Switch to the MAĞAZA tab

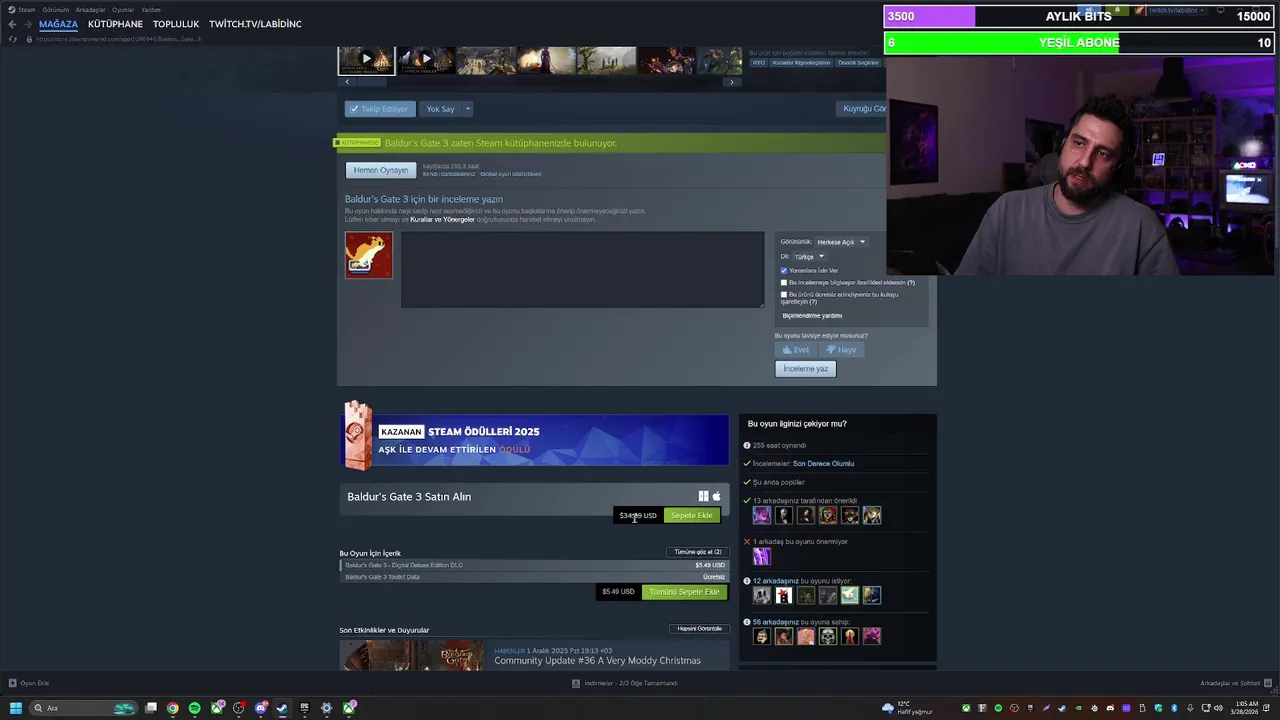point(58,24)
